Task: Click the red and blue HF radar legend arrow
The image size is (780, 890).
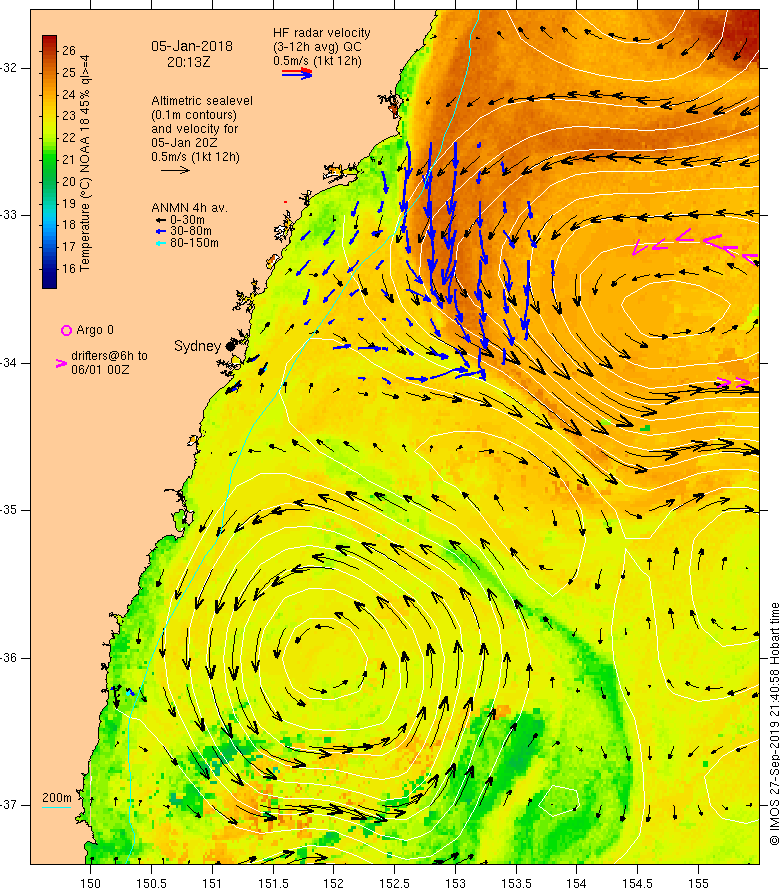Action: [x=297, y=73]
